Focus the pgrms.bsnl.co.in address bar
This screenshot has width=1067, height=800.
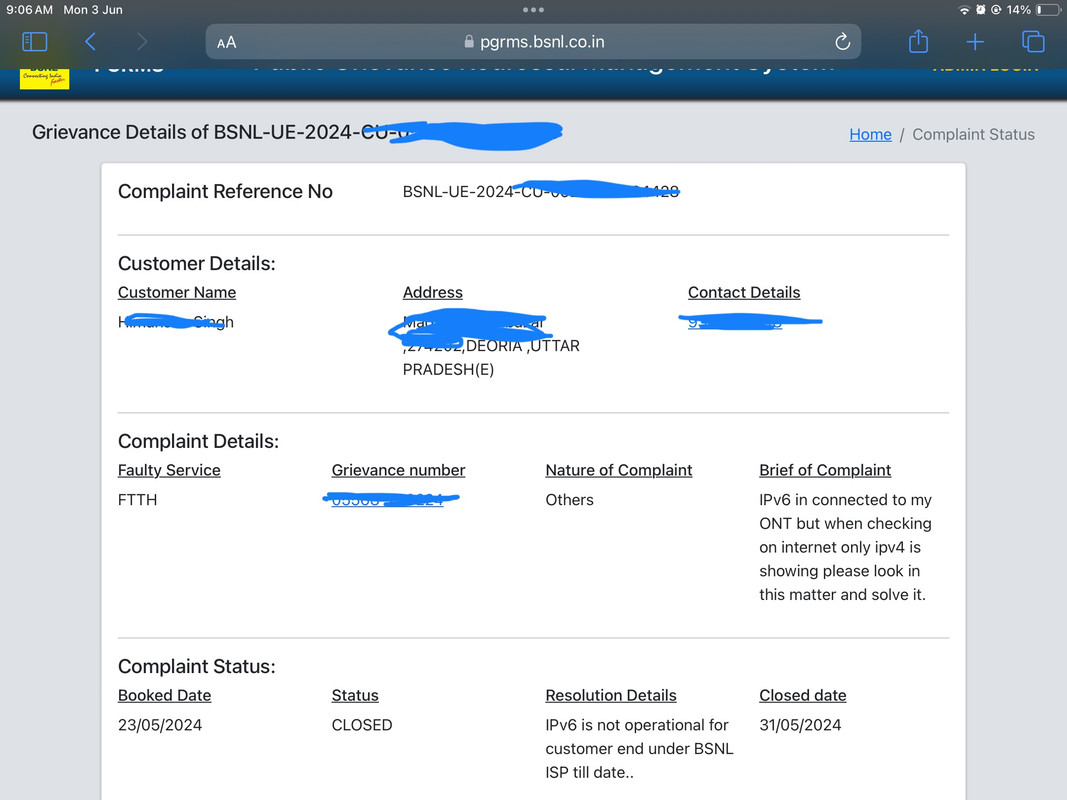click(533, 42)
